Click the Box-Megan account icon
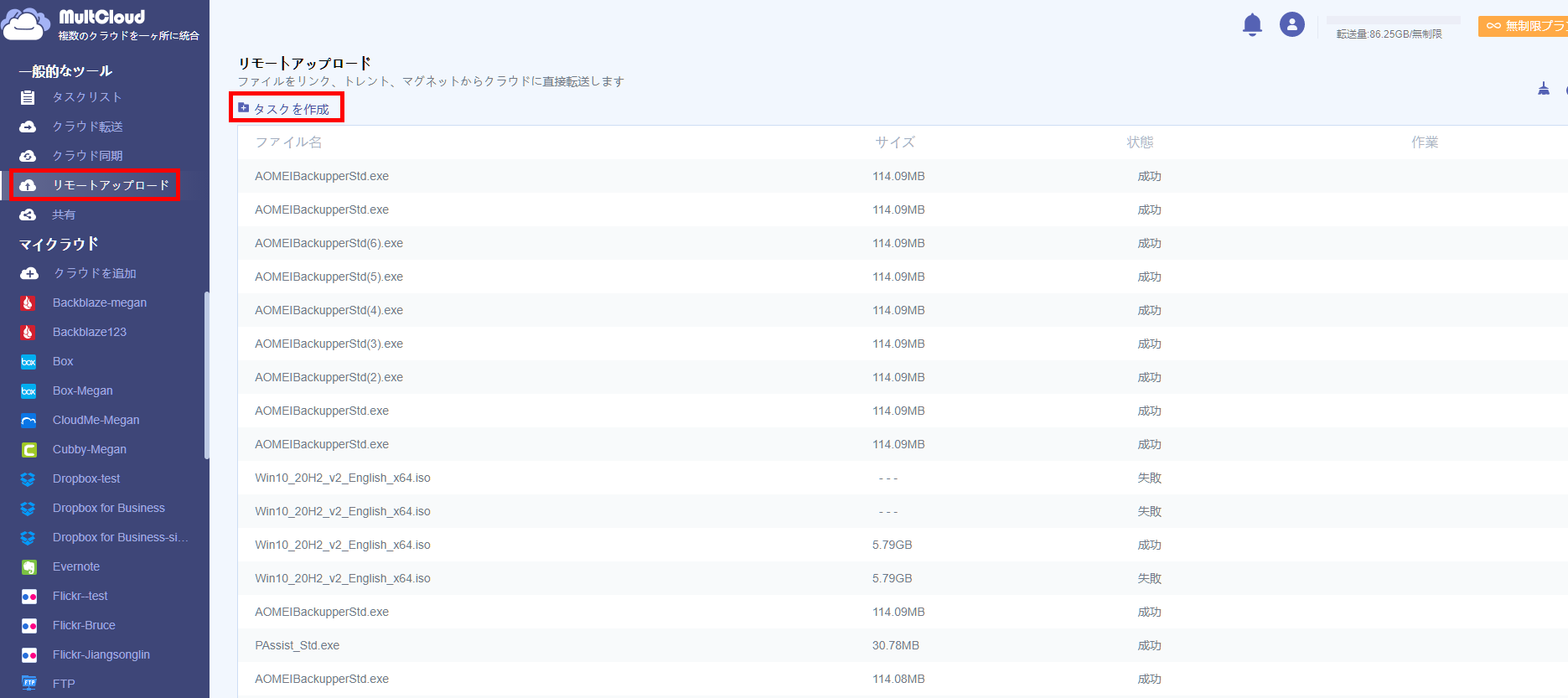This screenshot has height=698, width=1568. (28, 391)
